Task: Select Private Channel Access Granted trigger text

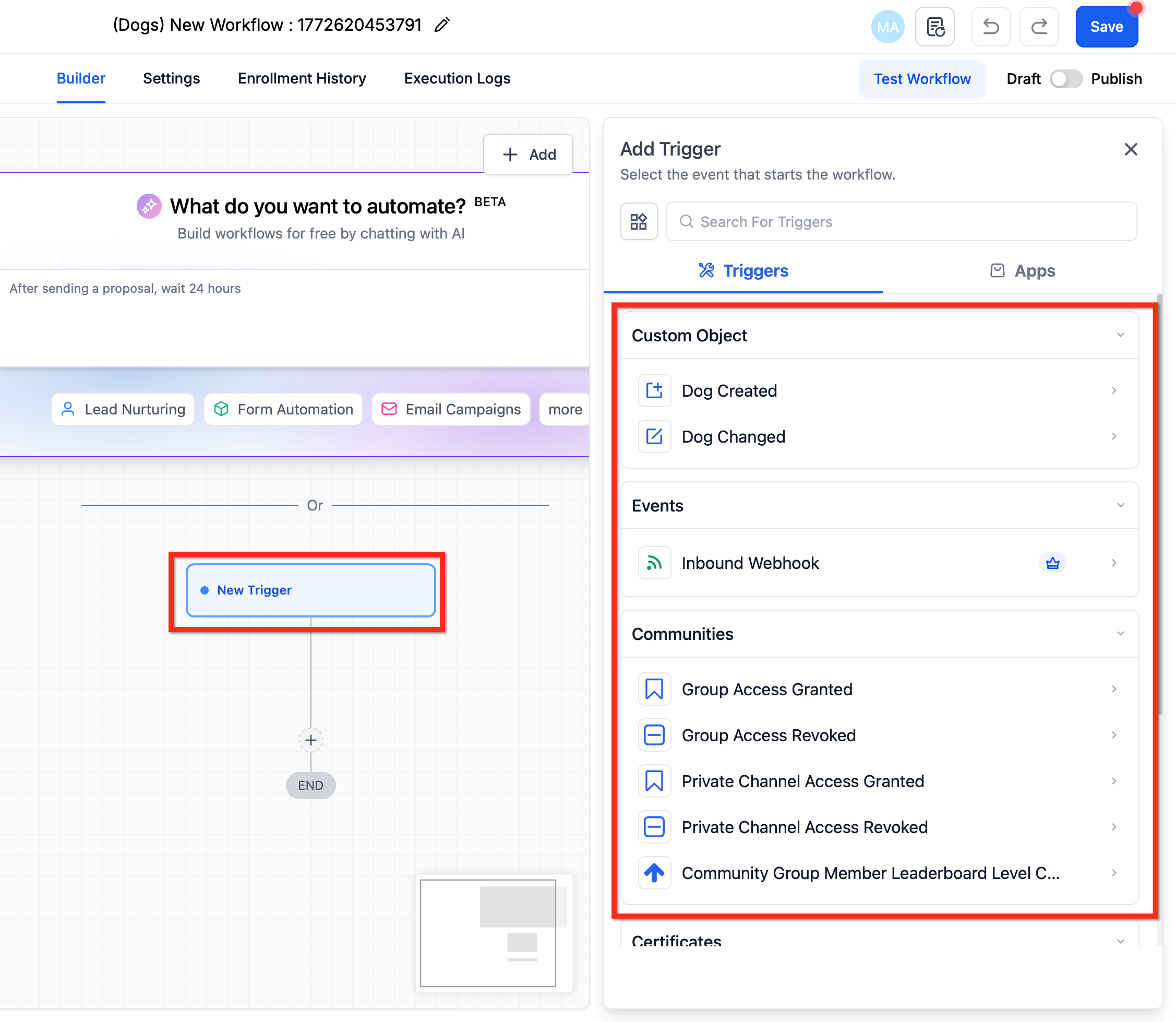Action: click(802, 781)
